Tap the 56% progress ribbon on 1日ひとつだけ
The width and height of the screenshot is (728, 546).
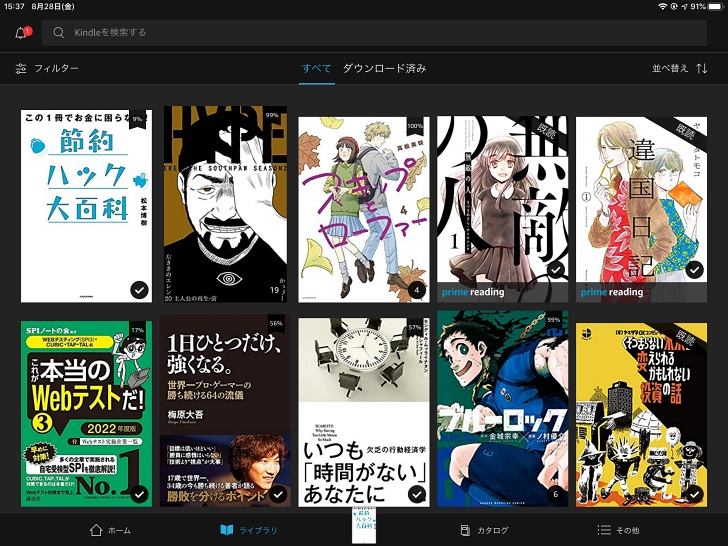(276, 324)
